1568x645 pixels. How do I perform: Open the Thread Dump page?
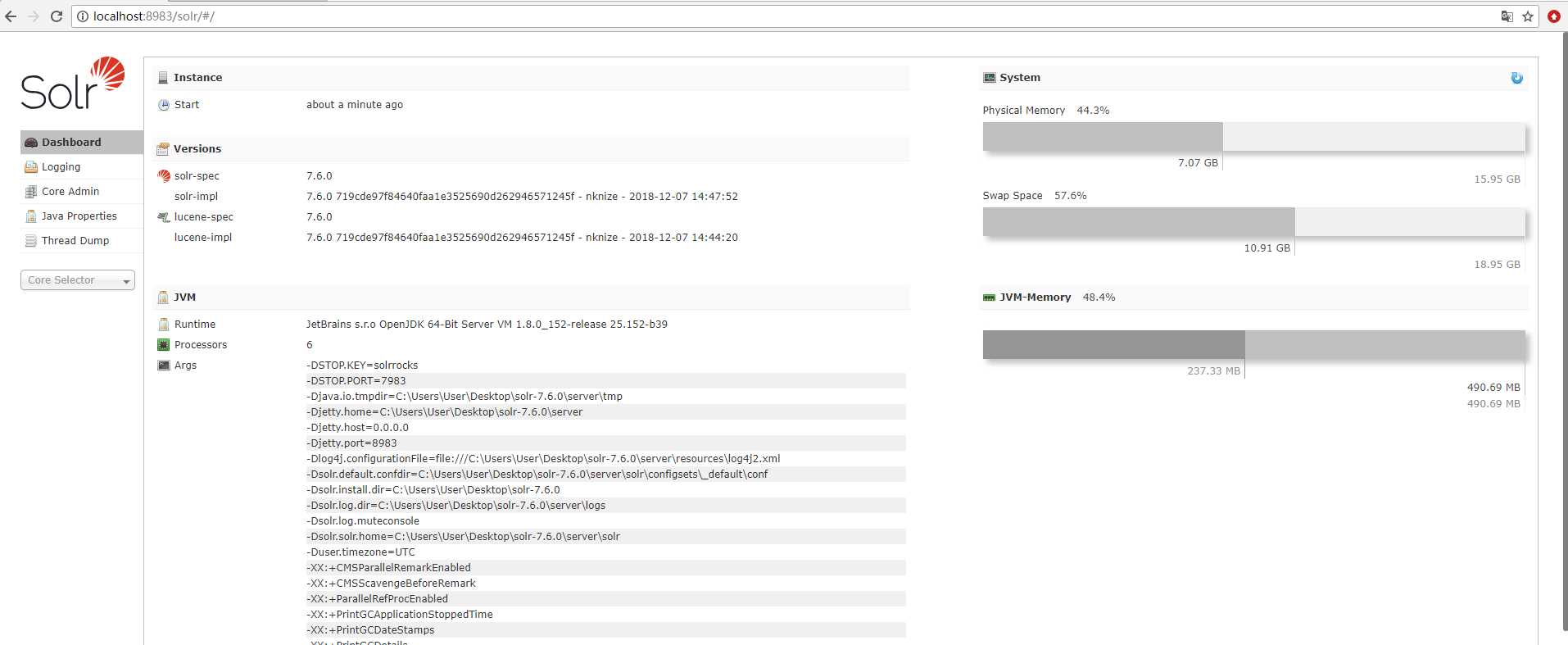[x=82, y=240]
